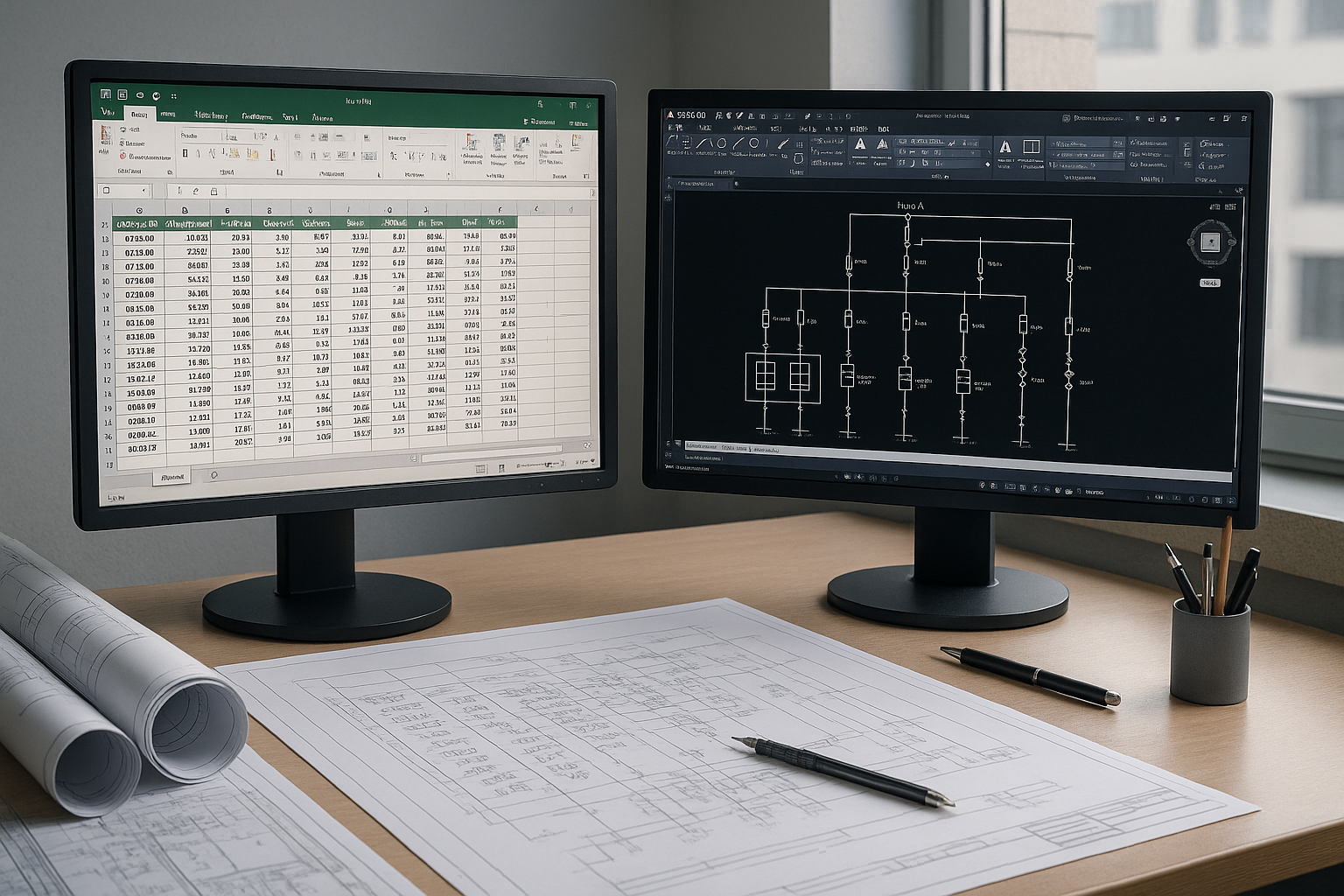Screen dimensions: 1344x896
Task: Open the AutoCAD red A application menu
Action: coord(669,115)
